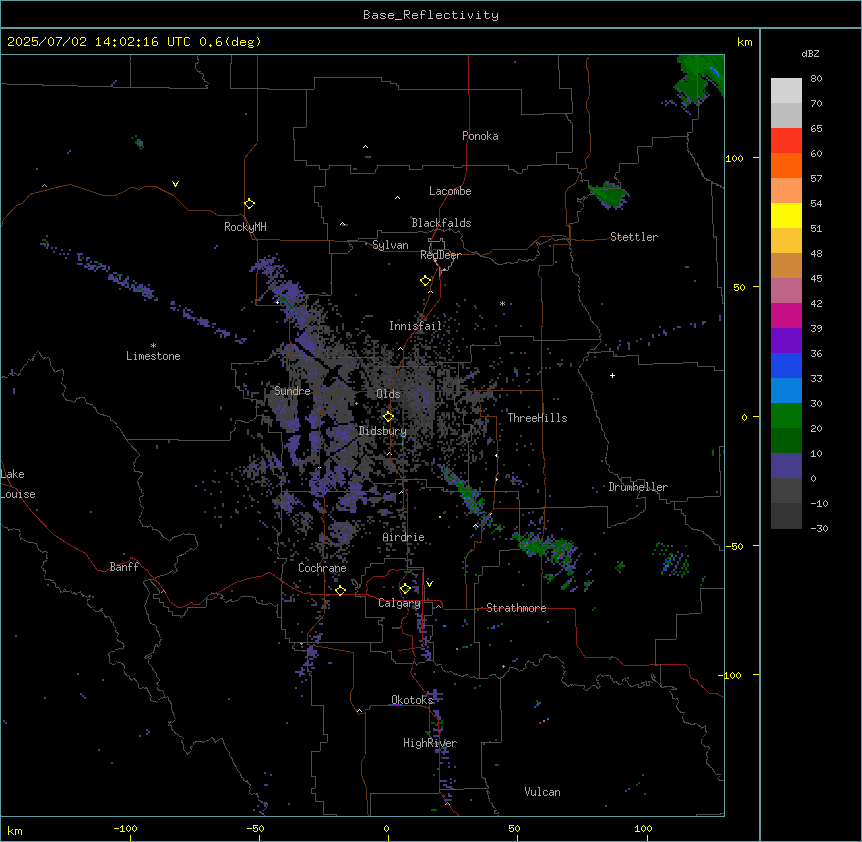Click the Cochrane town label
The image size is (862, 842).
coord(322,568)
